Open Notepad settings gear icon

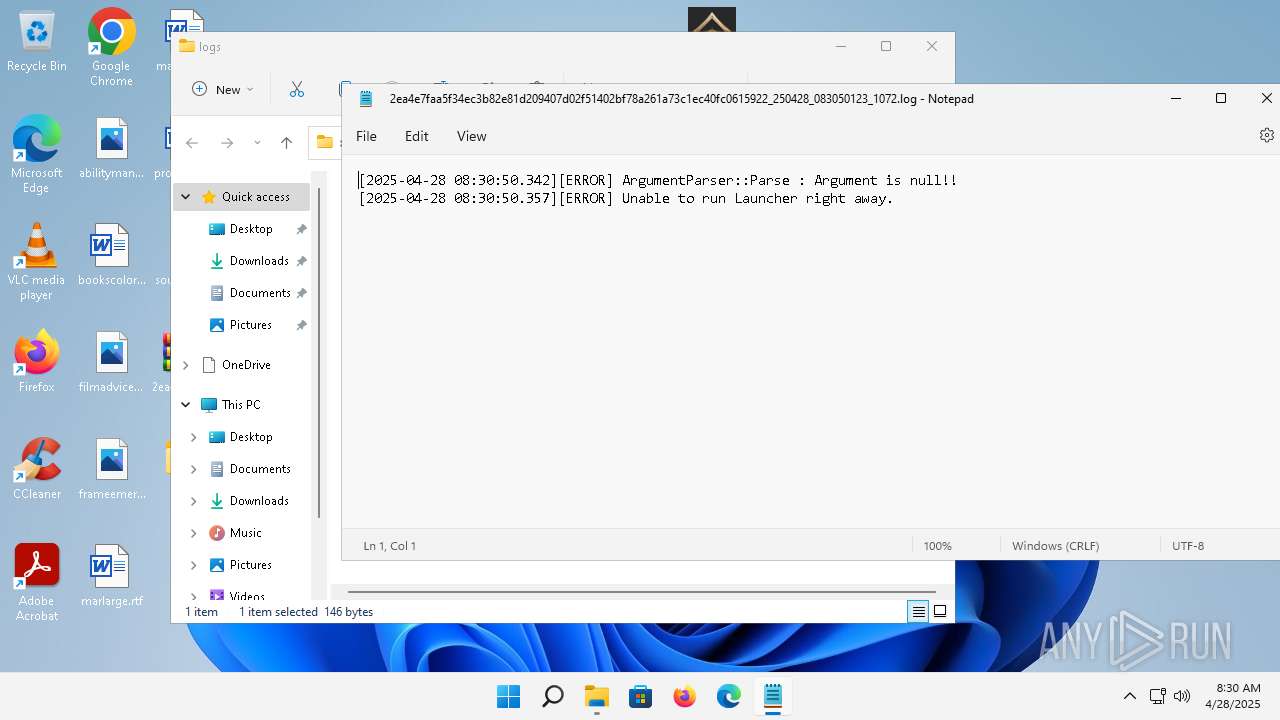pos(1267,136)
